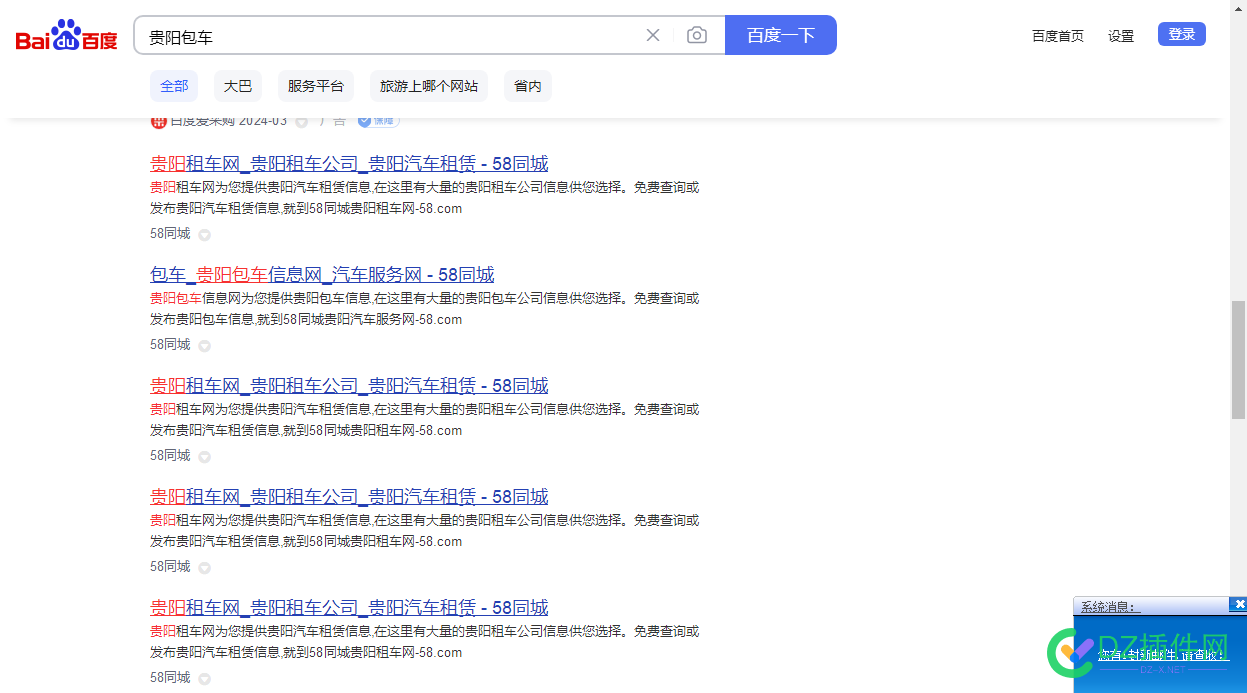Open image search via camera icon
Image resolution: width=1247 pixels, height=693 pixels.
click(697, 35)
